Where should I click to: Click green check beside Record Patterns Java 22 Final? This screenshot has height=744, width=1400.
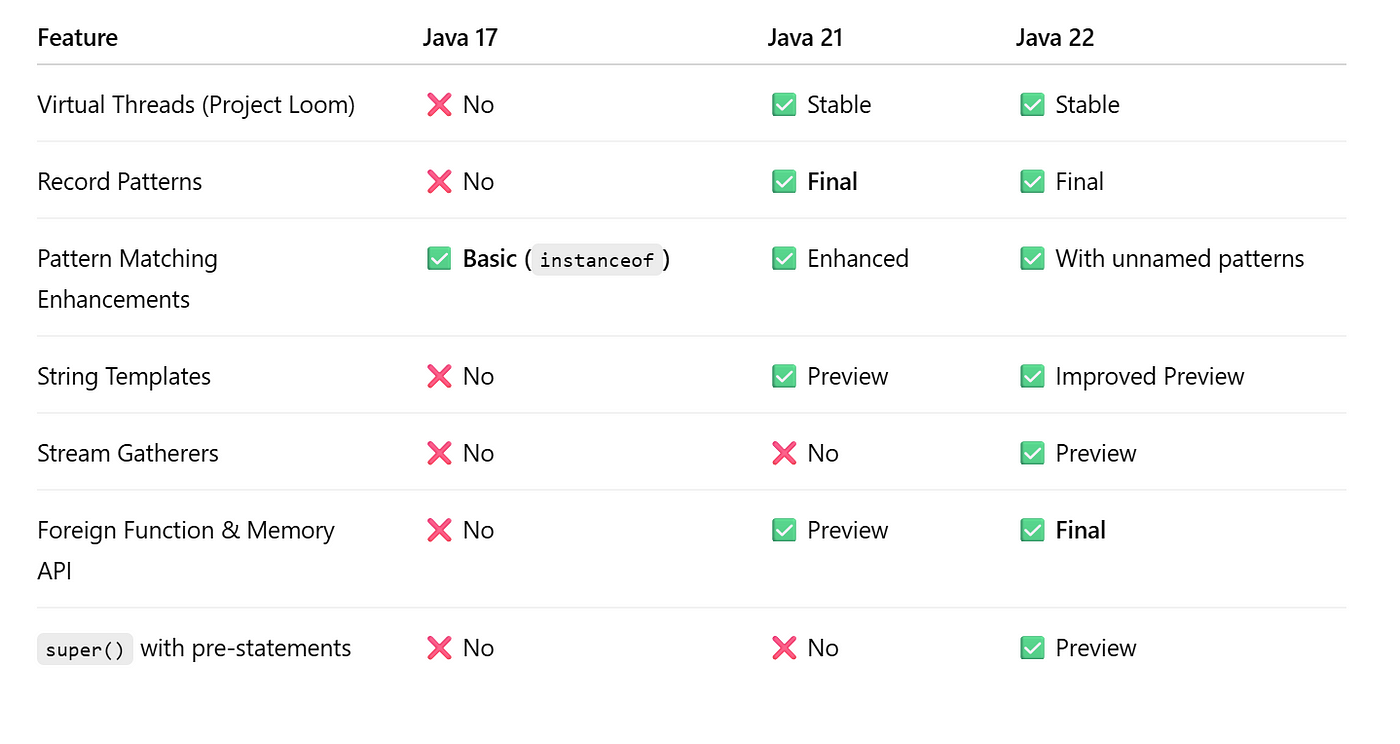[x=1032, y=182]
